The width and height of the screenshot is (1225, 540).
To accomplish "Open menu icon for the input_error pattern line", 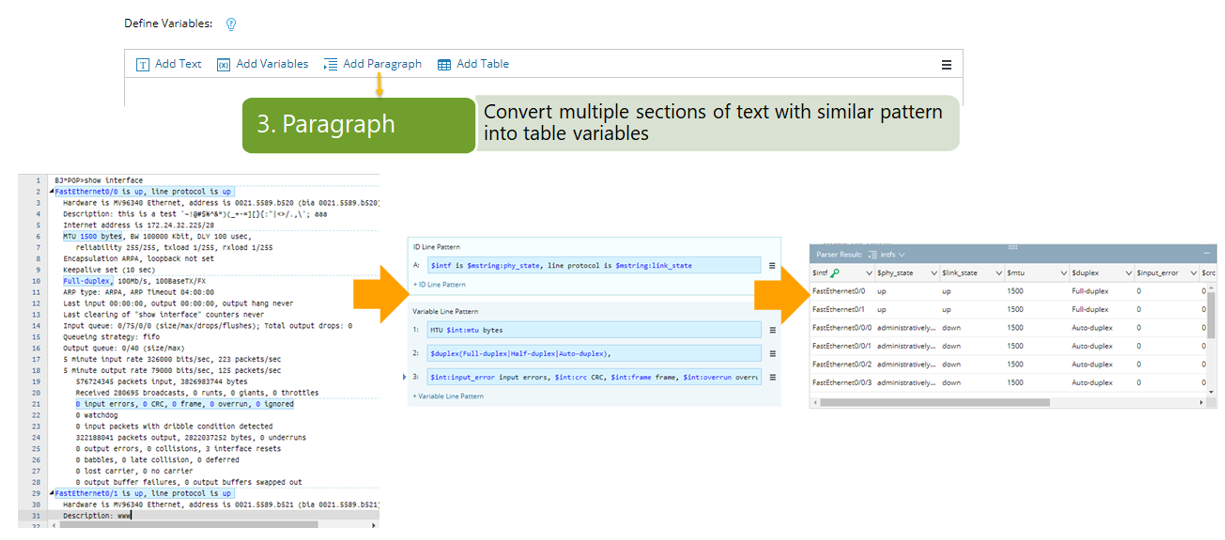I will coord(772,377).
